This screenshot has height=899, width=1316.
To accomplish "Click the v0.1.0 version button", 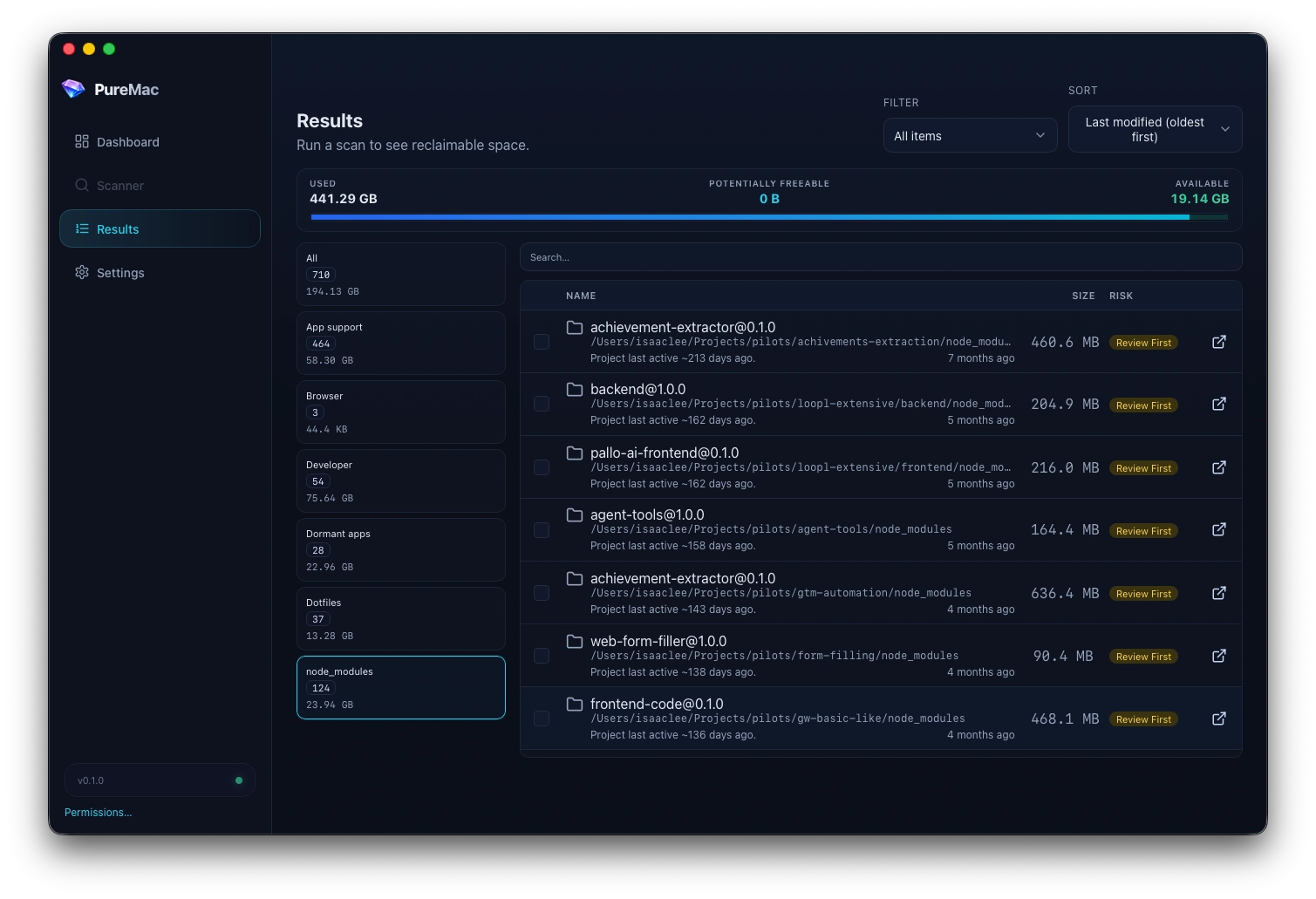I will point(160,780).
